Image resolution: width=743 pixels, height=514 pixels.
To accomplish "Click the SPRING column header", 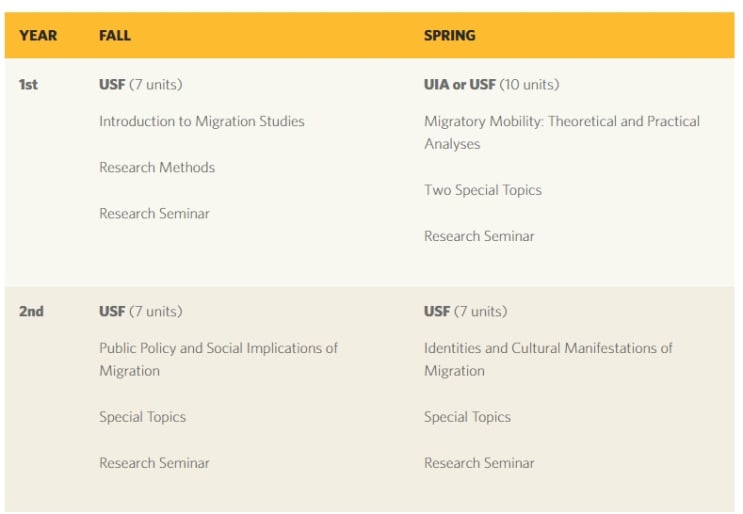I will pos(449,36).
